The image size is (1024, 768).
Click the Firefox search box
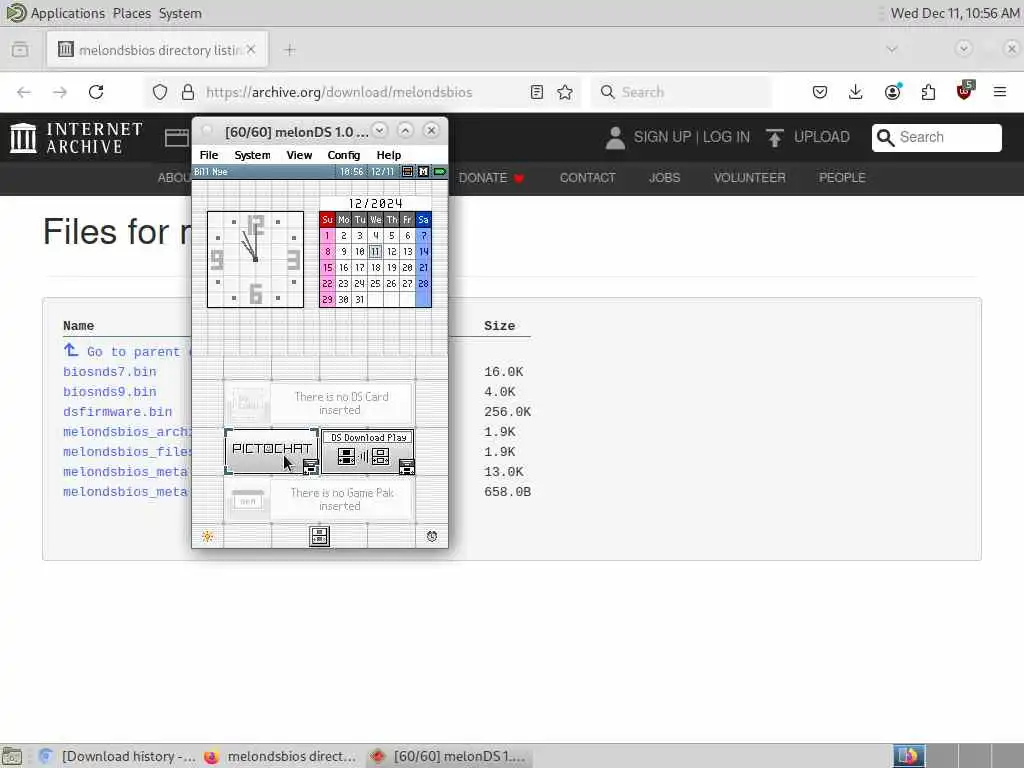[681, 92]
